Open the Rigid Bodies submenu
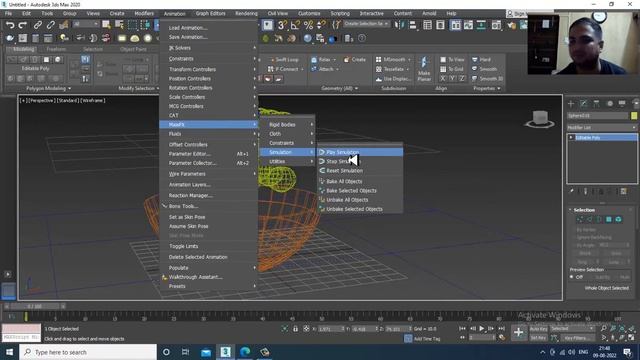640x360 pixels. (287, 124)
